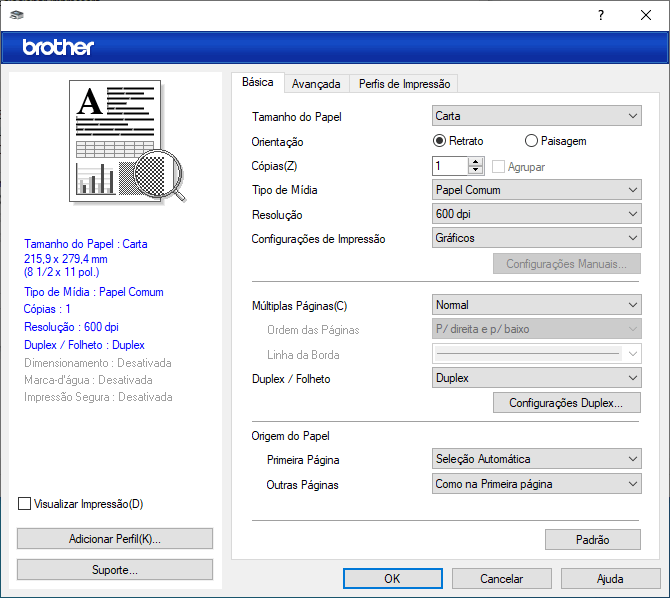Viewport: 670px width, 598px height.
Task: Open the Tipo de Mídia dropdown
Action: pos(536,190)
